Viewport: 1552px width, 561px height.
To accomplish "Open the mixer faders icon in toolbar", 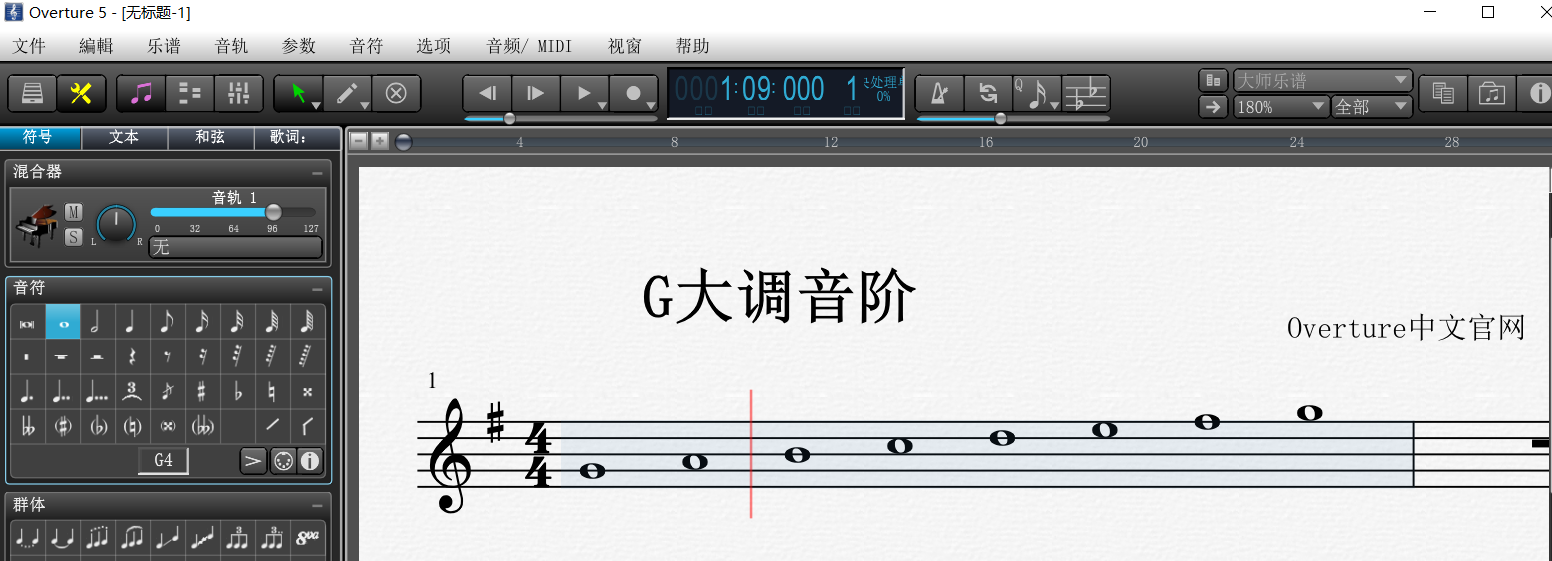I will tap(238, 93).
